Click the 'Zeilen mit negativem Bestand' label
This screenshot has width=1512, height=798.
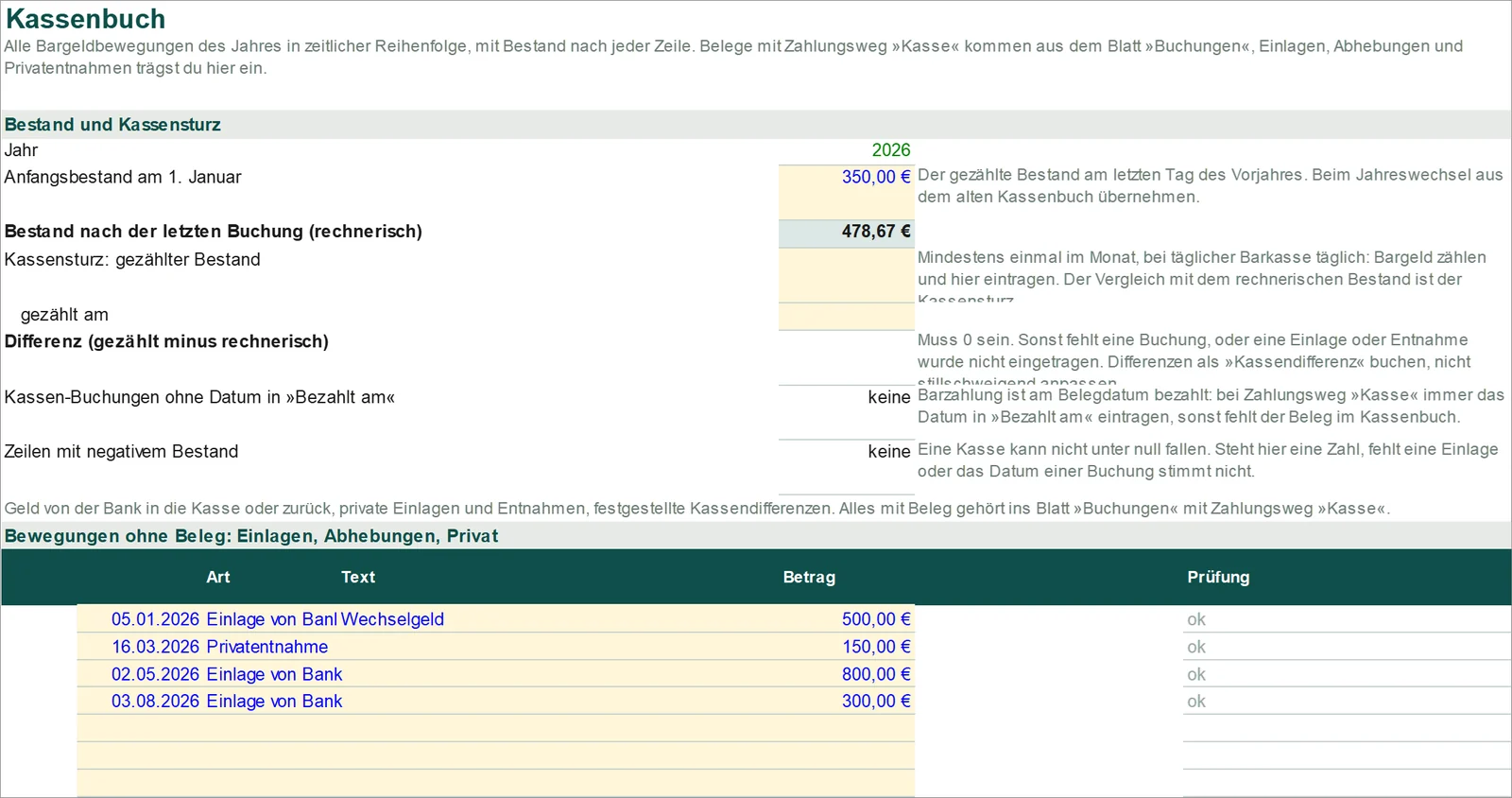121,452
